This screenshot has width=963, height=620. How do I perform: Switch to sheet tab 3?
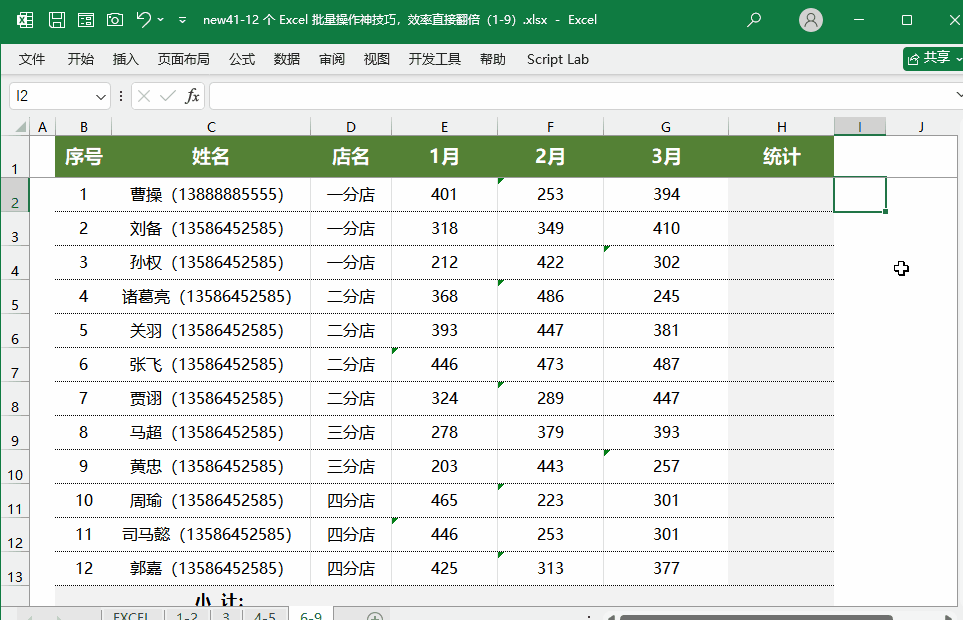226,615
